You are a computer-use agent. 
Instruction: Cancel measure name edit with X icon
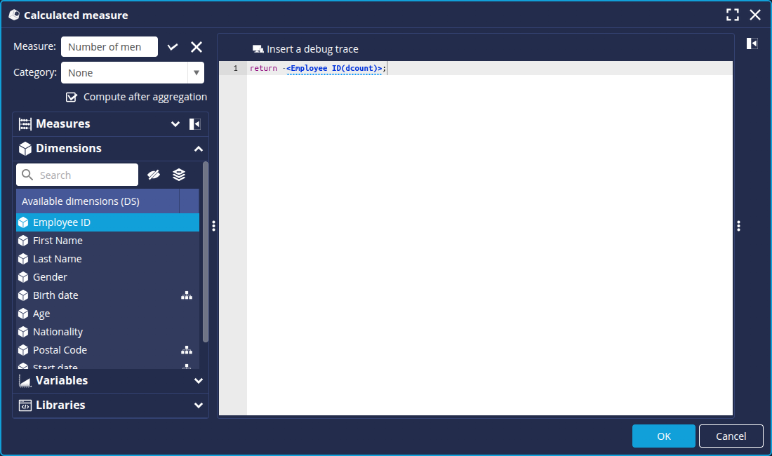coord(196,47)
